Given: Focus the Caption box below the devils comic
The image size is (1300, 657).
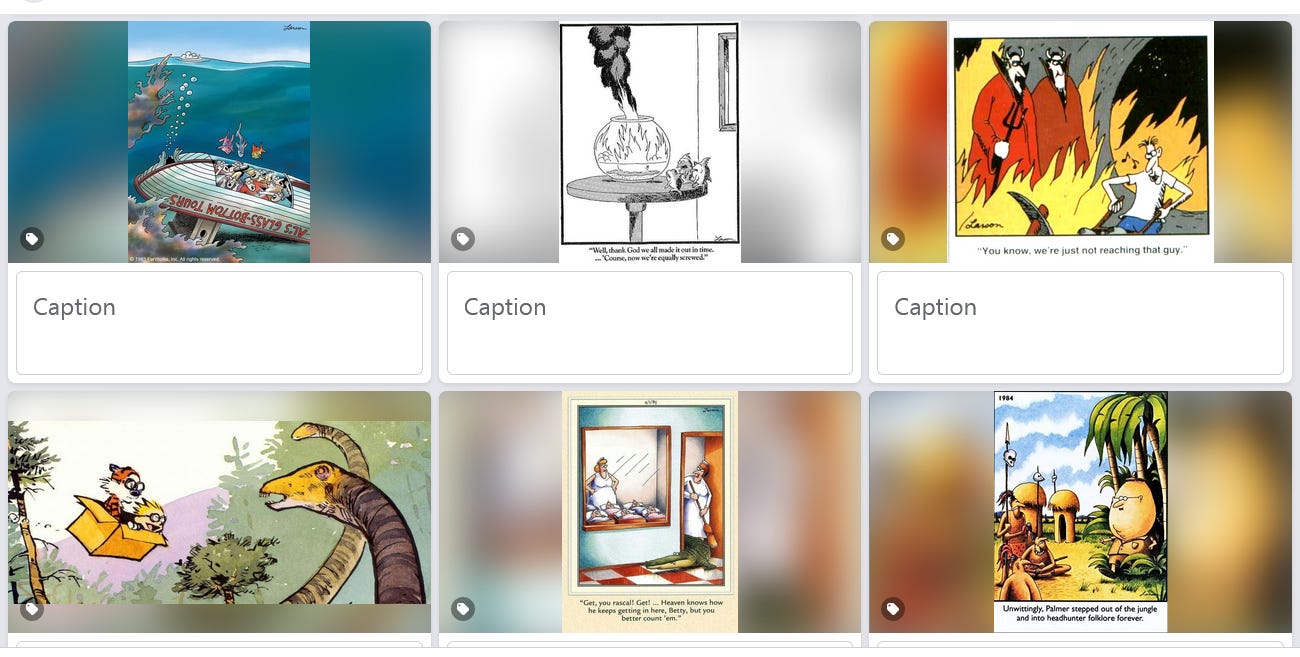Looking at the screenshot, I should coord(1080,323).
